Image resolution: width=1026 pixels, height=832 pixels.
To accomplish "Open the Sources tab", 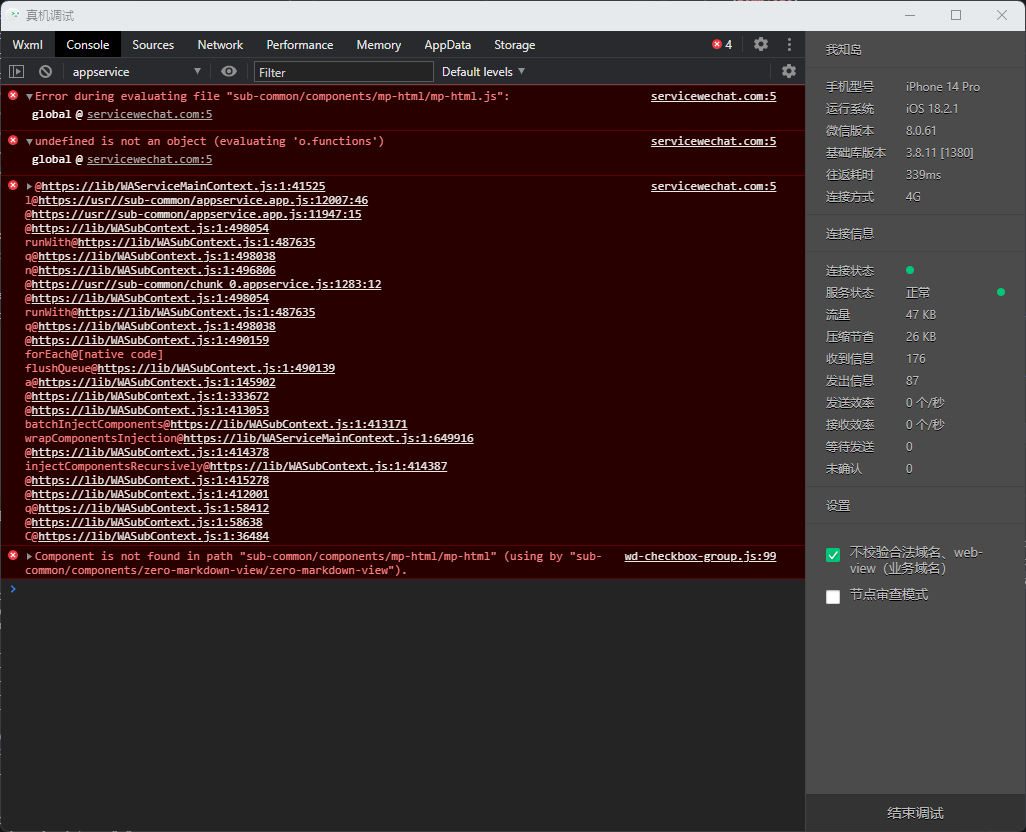I will coord(153,44).
